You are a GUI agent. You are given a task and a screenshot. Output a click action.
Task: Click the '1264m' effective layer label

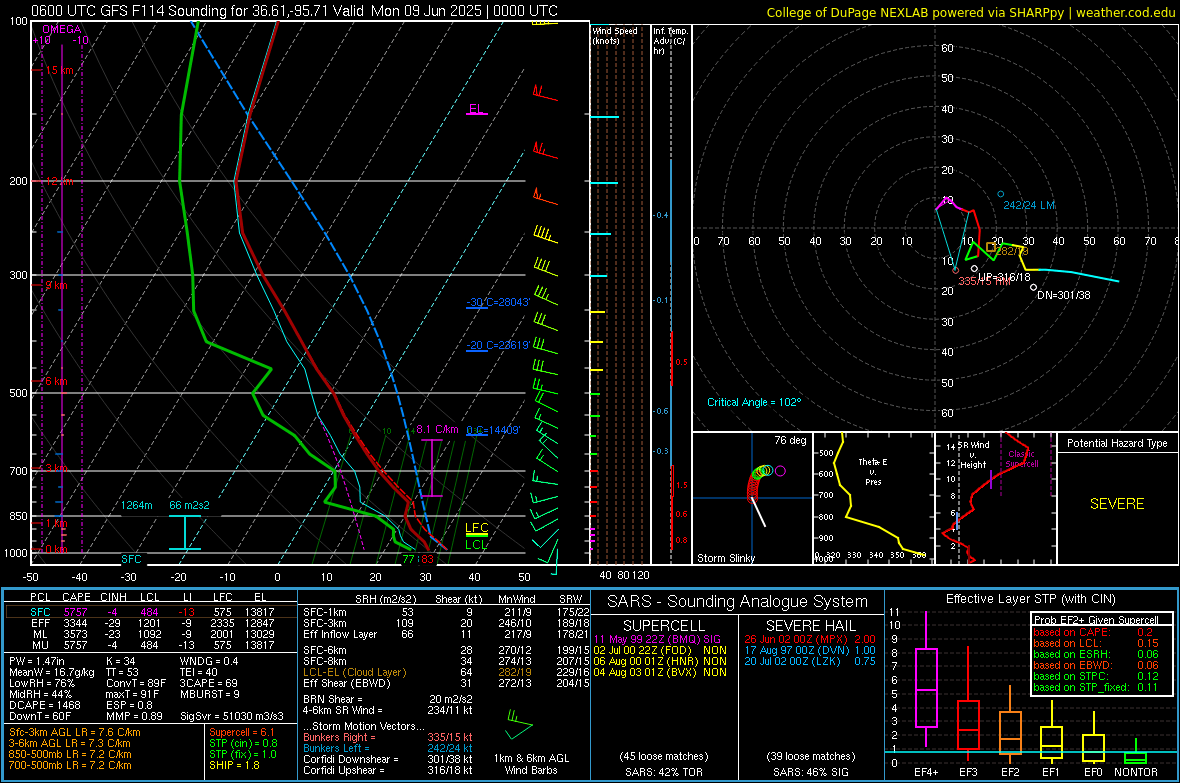[137, 505]
